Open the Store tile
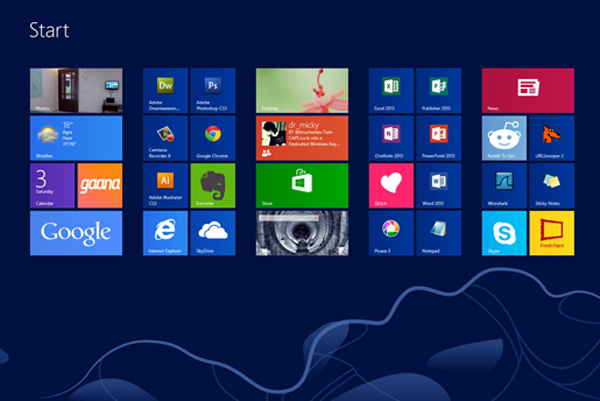 302,186
